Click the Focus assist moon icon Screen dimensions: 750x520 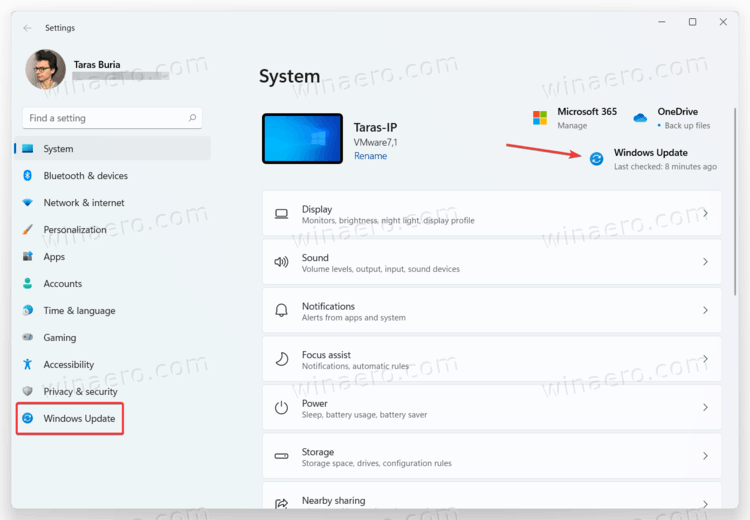pyautogui.click(x=282, y=359)
